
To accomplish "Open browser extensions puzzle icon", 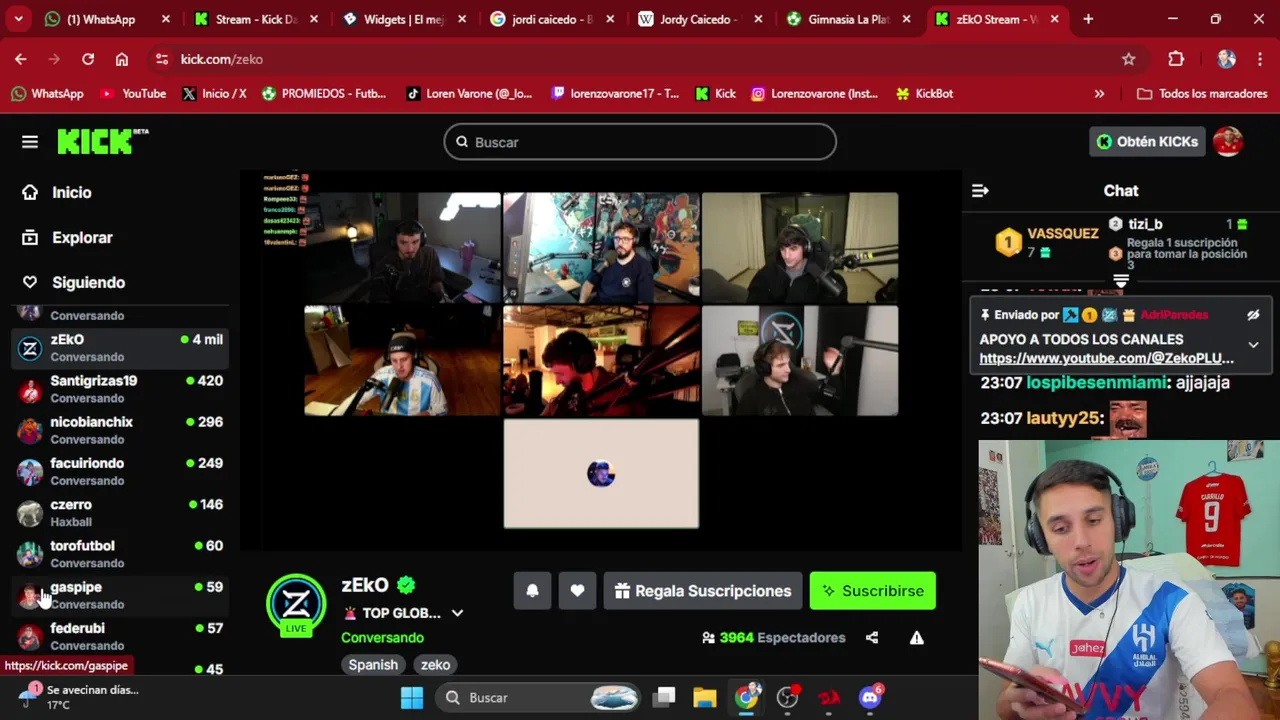I will pos(1176,59).
